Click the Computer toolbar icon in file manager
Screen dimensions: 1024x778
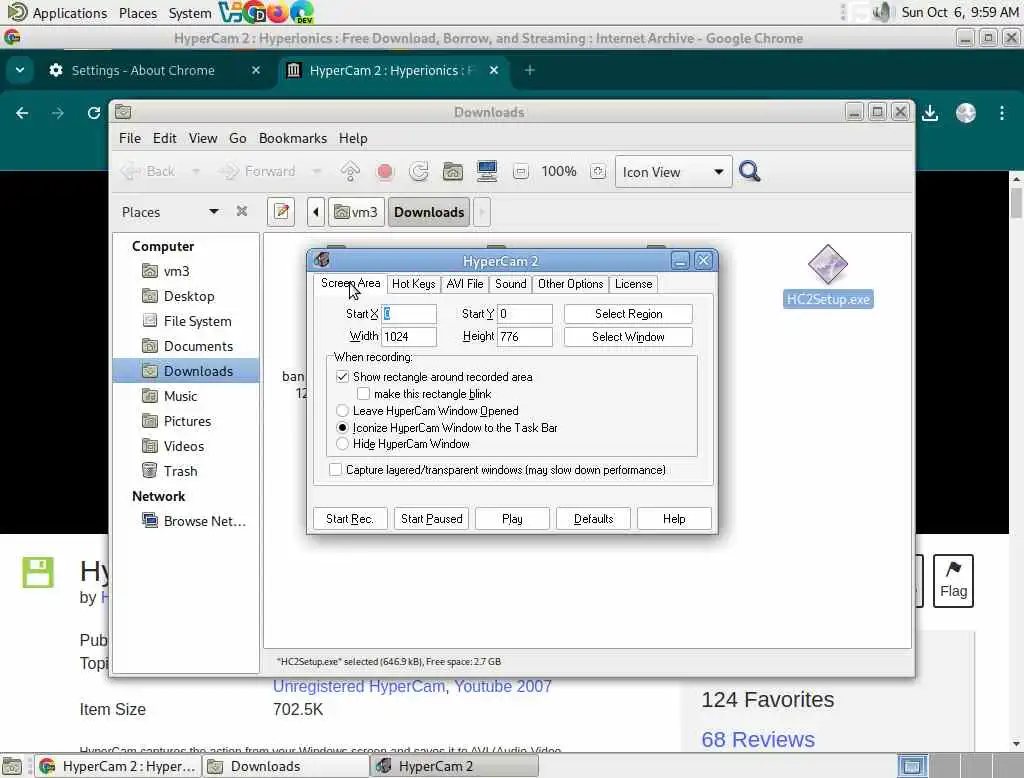(487, 171)
